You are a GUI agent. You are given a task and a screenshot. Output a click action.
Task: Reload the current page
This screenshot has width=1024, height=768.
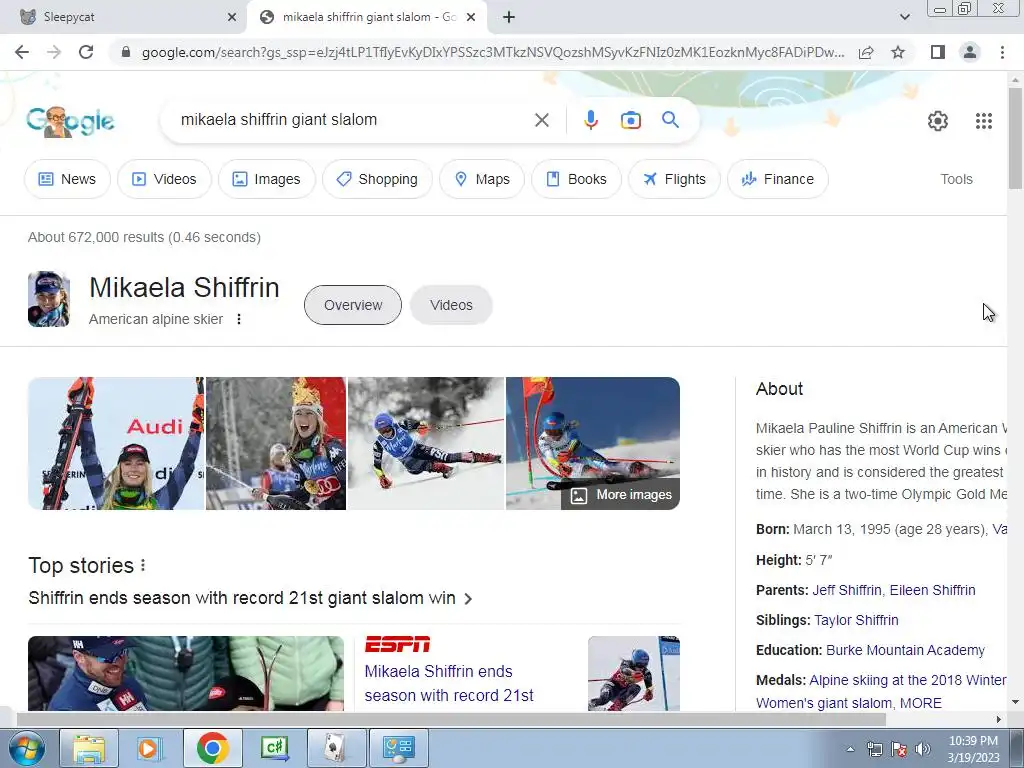tap(86, 52)
